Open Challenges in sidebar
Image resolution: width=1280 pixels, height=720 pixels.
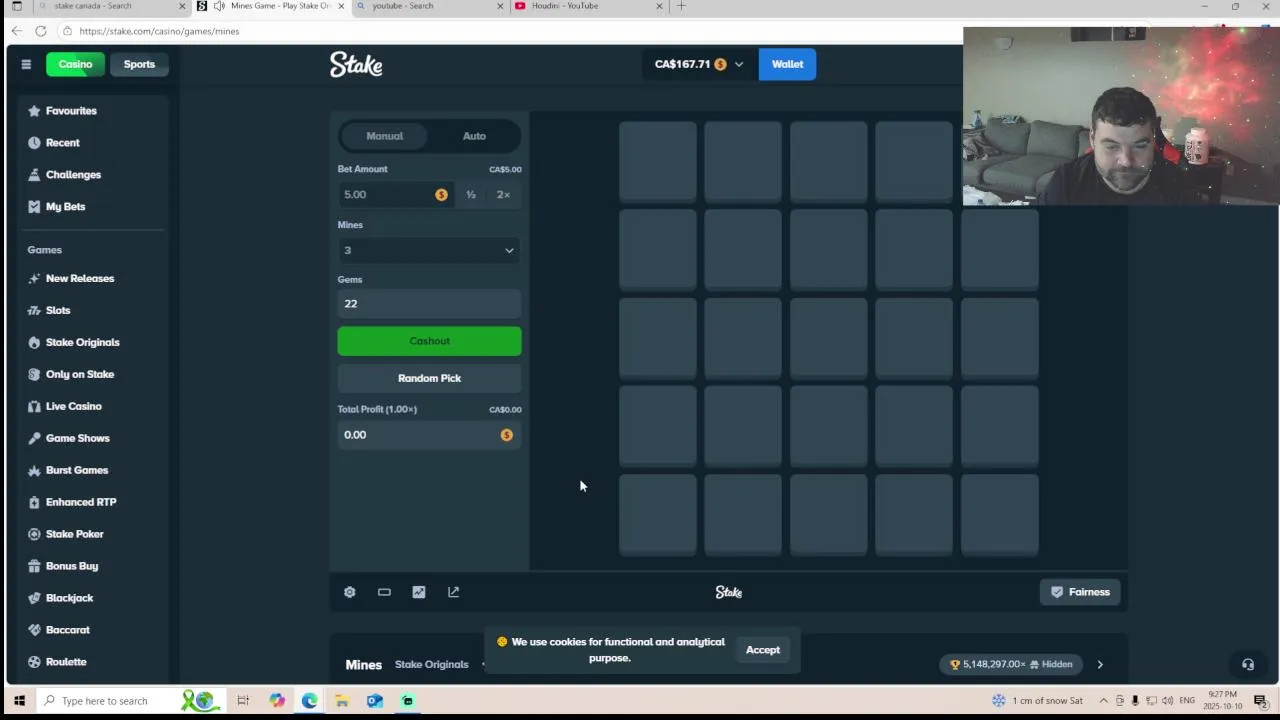(73, 175)
